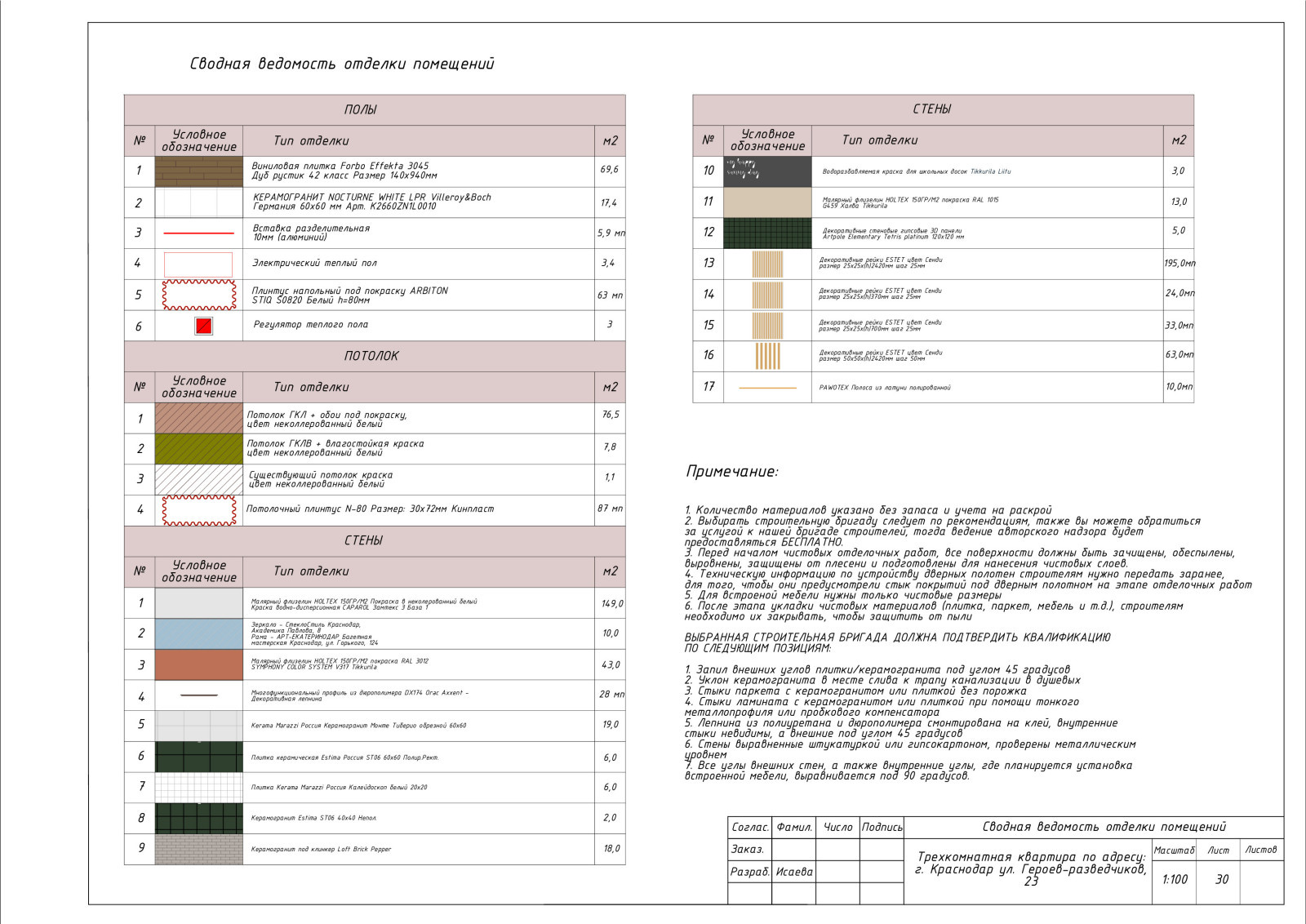
Task: Click the sheet number '30' in title block
Action: (x=1221, y=880)
